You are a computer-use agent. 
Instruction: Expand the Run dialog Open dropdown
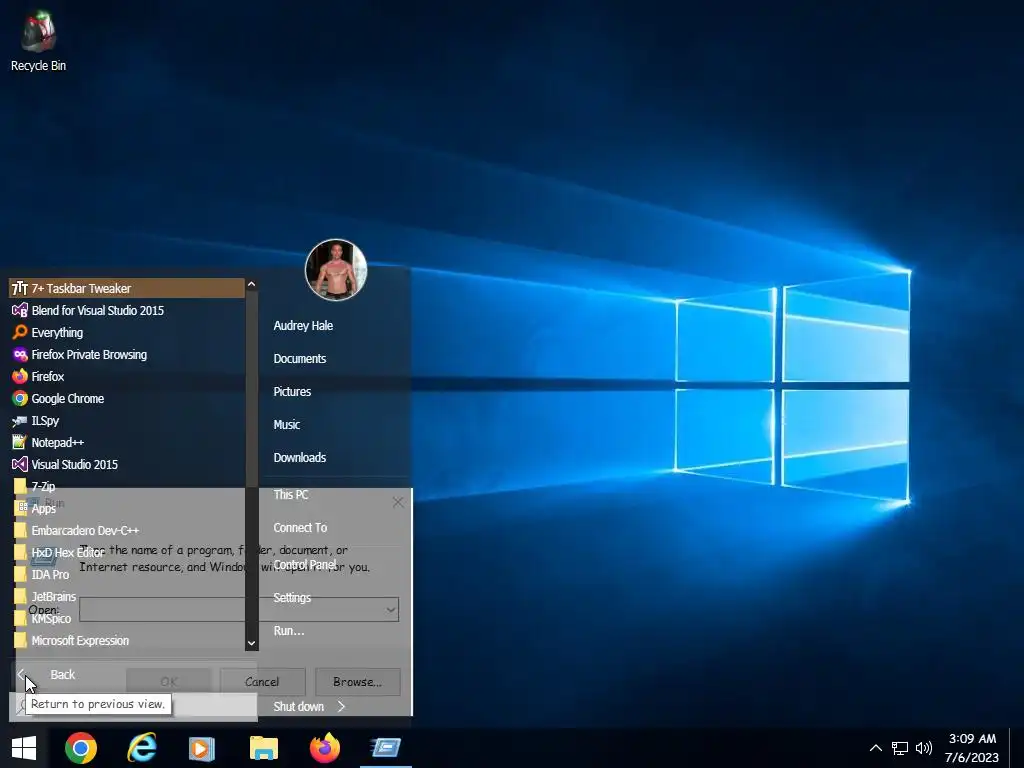pos(390,610)
